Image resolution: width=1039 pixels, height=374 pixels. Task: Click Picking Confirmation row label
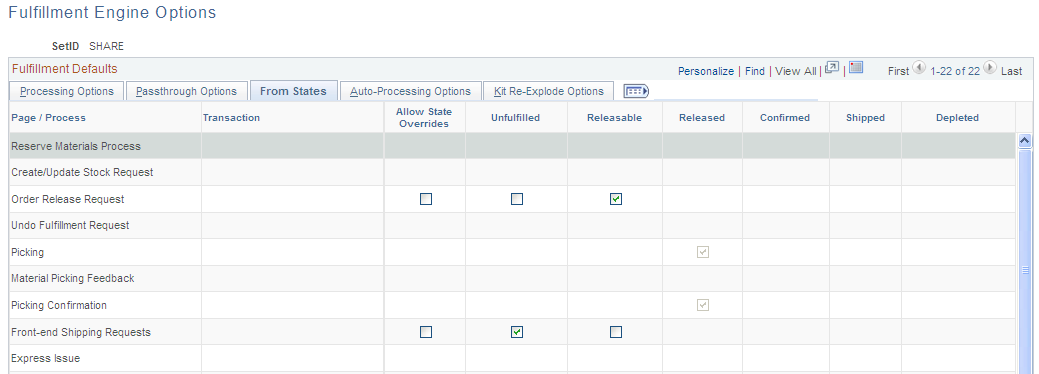(x=59, y=306)
